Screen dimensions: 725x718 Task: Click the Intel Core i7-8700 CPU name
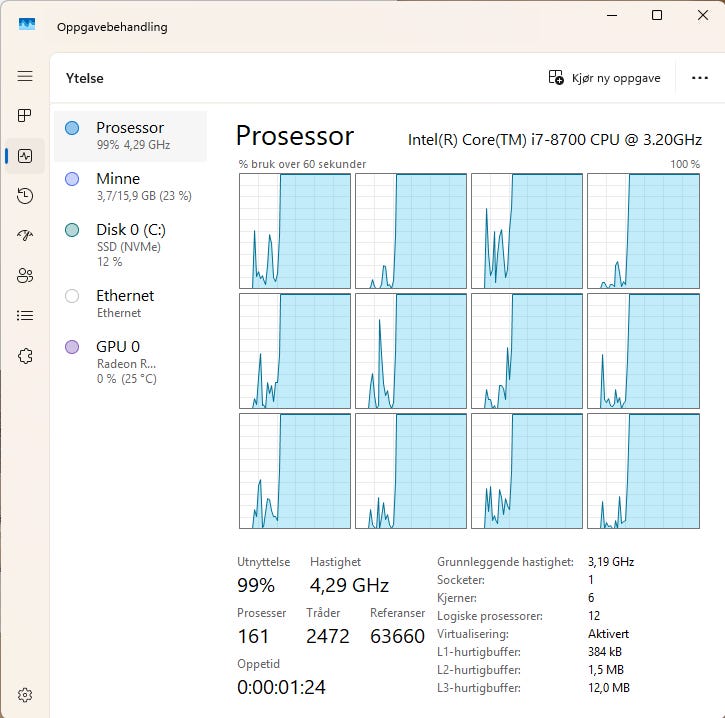[554, 140]
